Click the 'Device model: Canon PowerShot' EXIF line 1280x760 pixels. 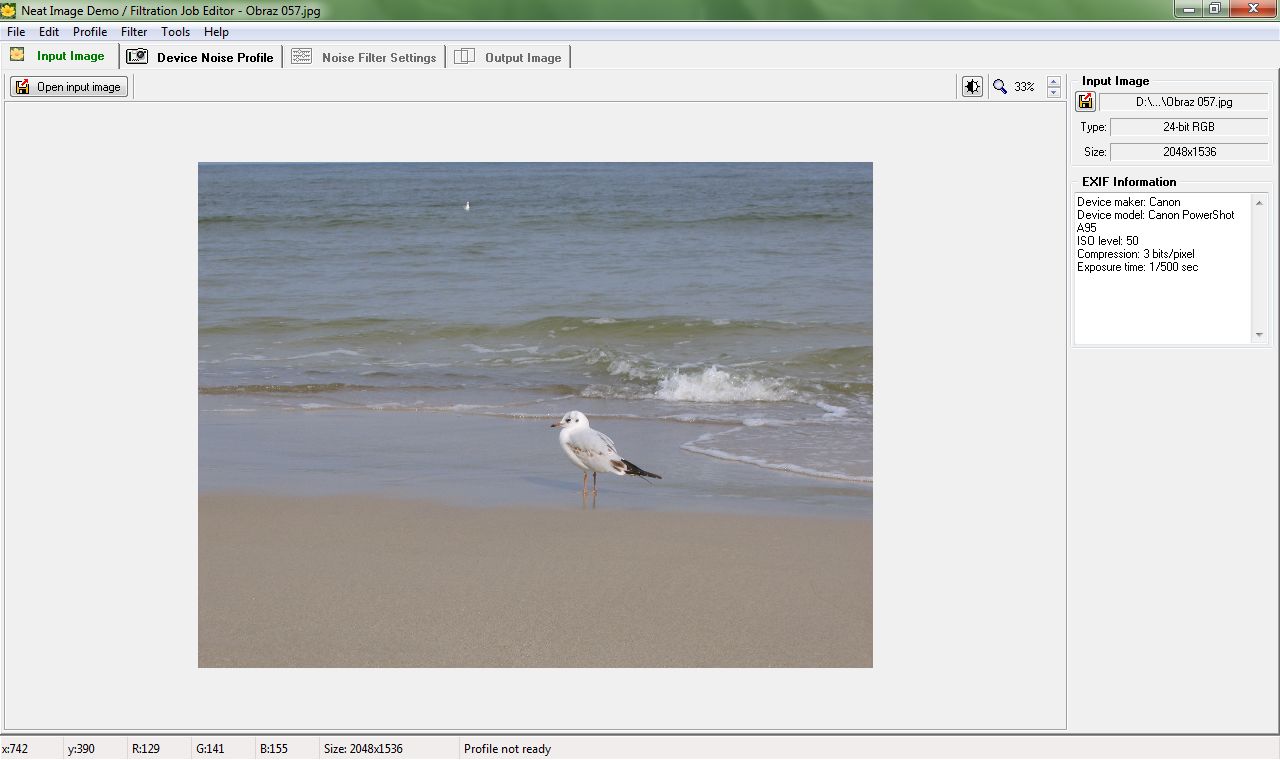tap(1155, 215)
